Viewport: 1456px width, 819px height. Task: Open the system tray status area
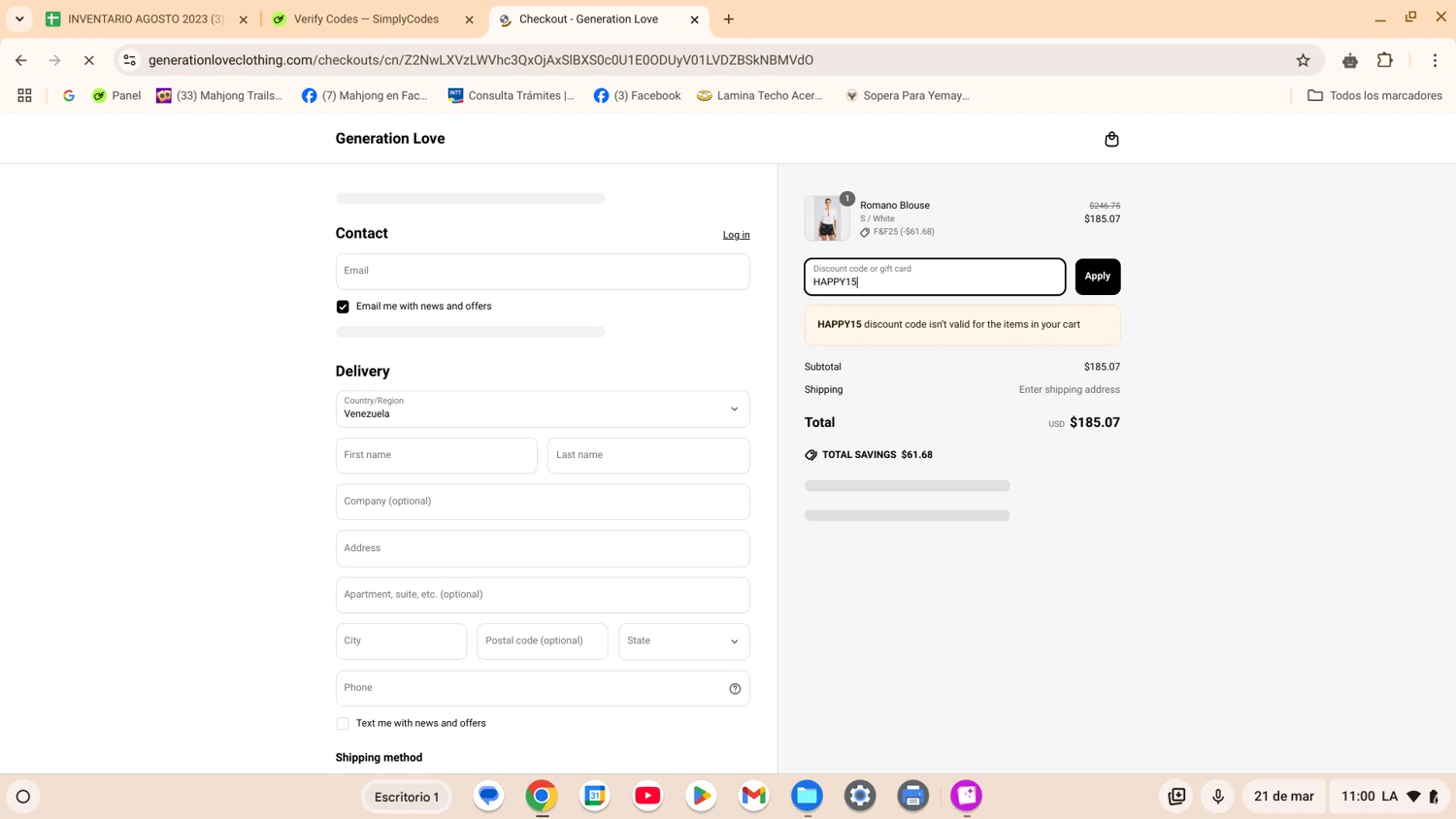pos(1390,797)
